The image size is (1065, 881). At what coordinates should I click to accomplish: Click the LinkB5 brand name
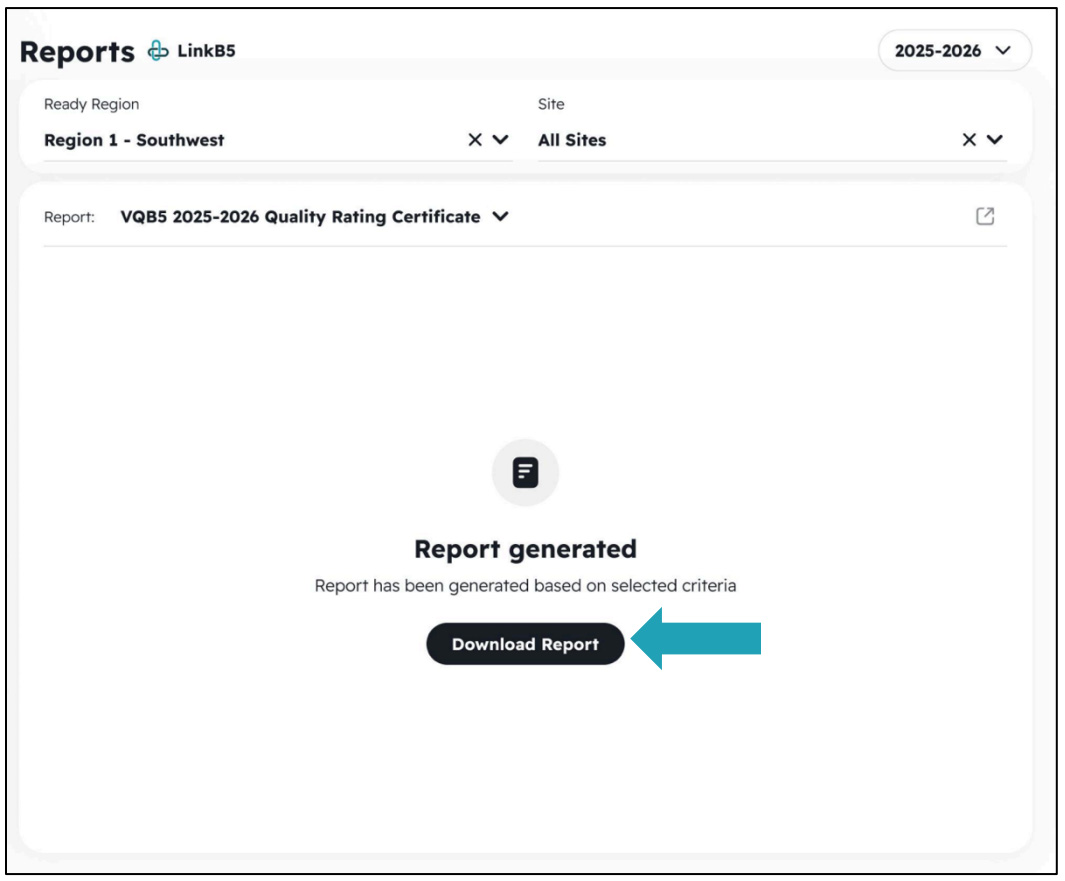click(x=206, y=51)
